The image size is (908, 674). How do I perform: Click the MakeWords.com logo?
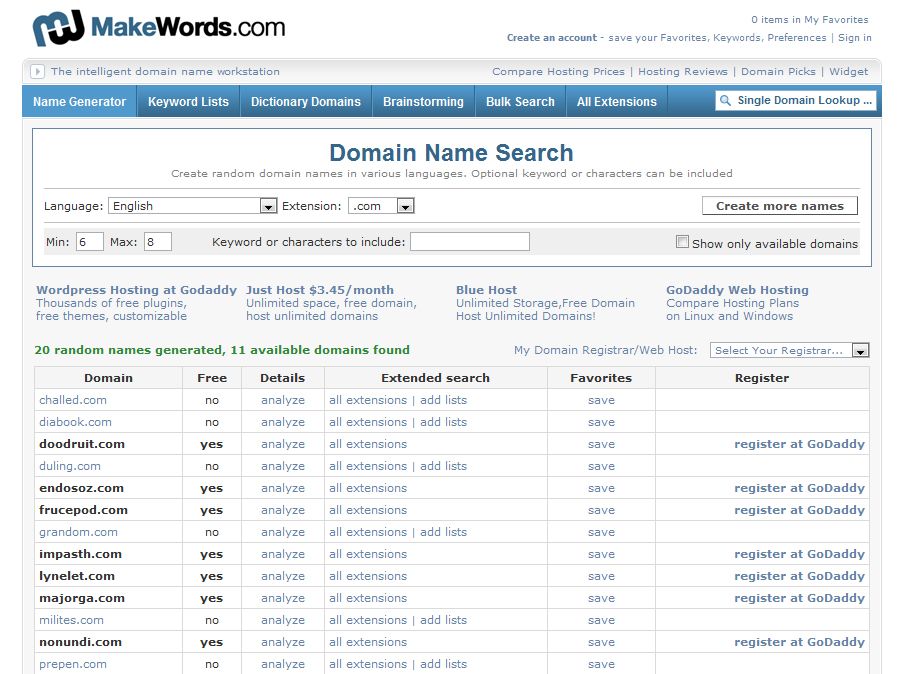click(158, 28)
